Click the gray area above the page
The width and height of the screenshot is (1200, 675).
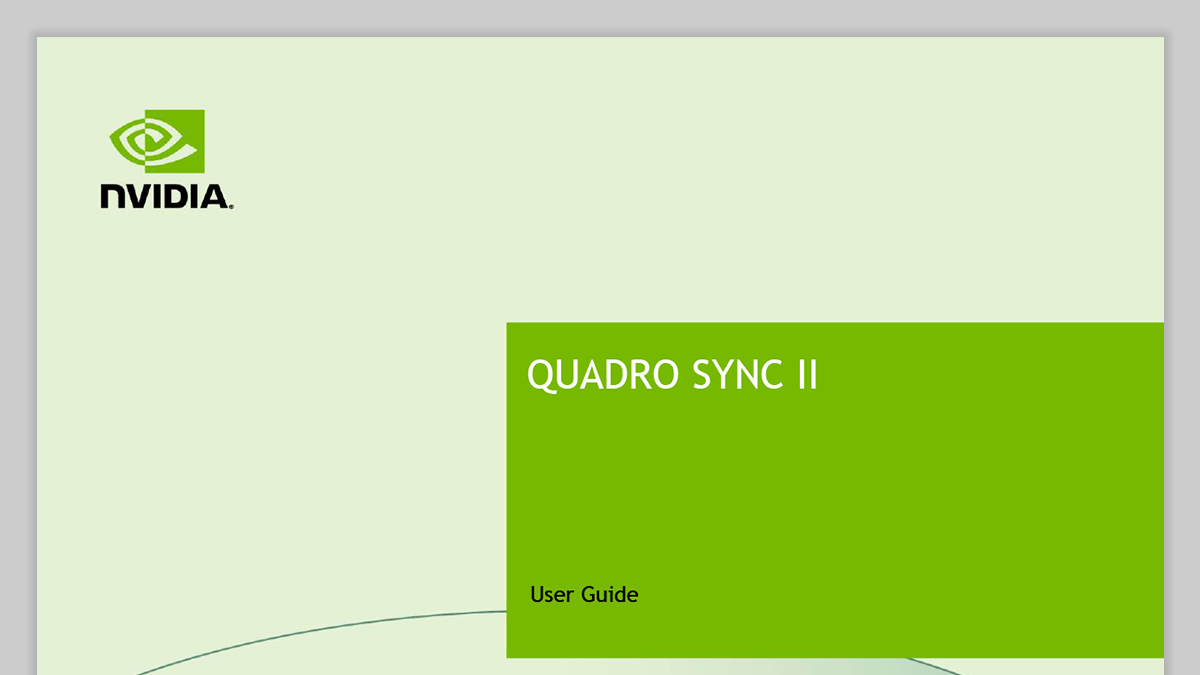[x=600, y=17]
